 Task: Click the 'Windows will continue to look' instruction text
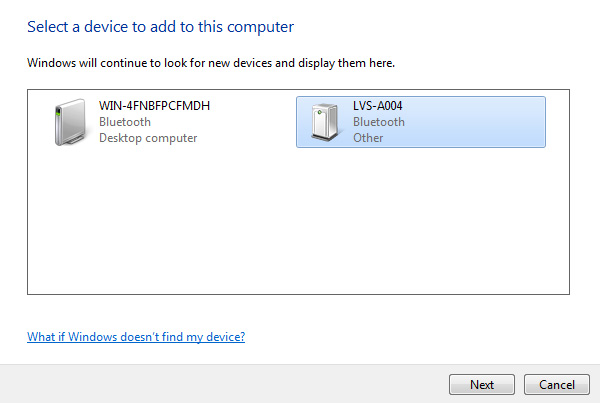[x=211, y=63]
